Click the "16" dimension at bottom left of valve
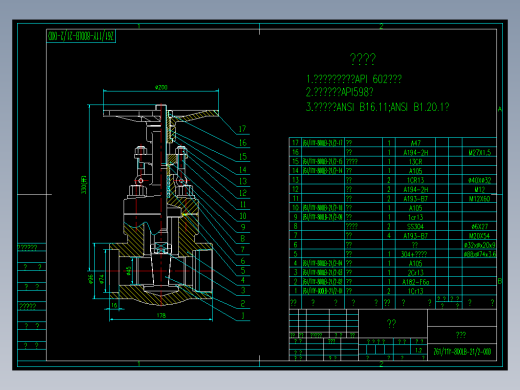Screen dimensions: 520x390 coord(114,305)
